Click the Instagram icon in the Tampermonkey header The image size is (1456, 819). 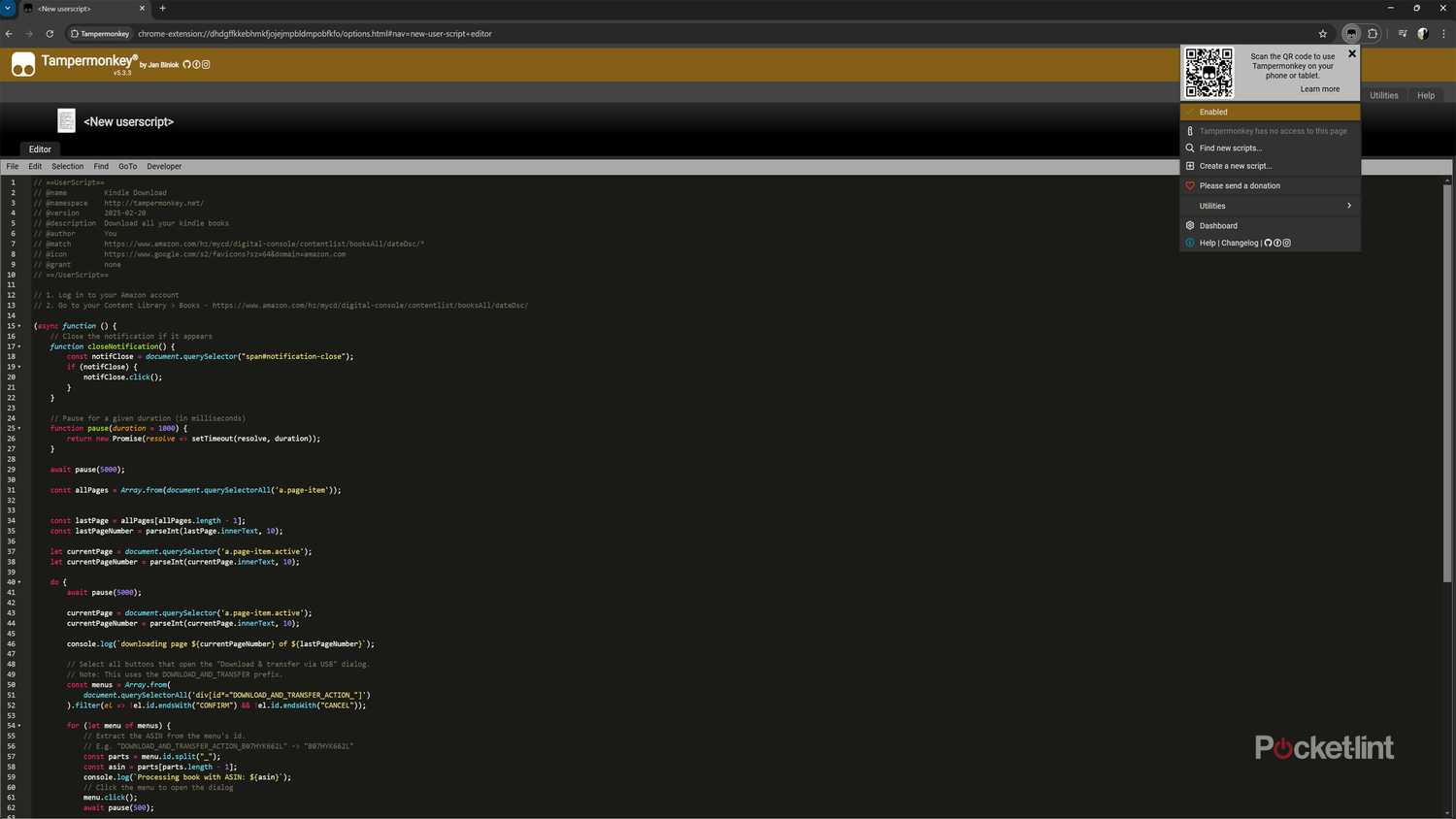click(206, 65)
